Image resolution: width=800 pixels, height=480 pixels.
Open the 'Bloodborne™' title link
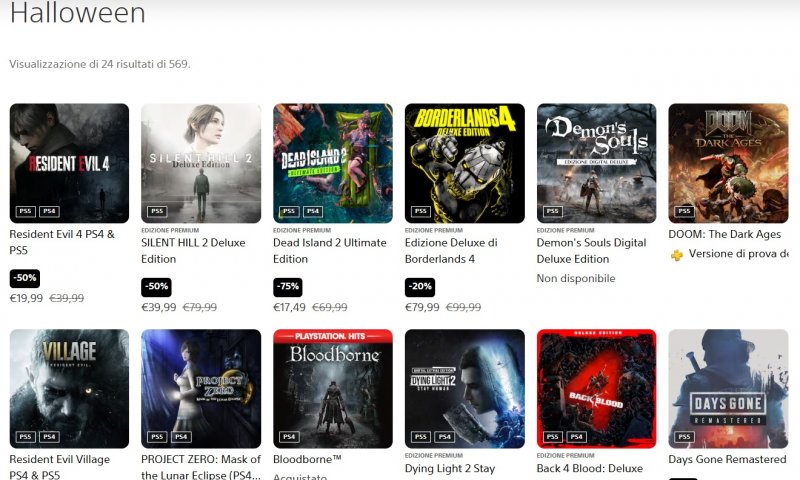(x=307, y=459)
